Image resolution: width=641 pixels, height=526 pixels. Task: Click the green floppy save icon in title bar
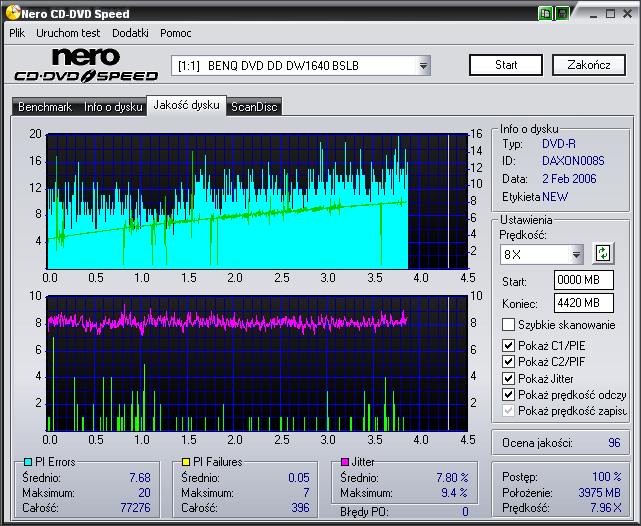(562, 13)
